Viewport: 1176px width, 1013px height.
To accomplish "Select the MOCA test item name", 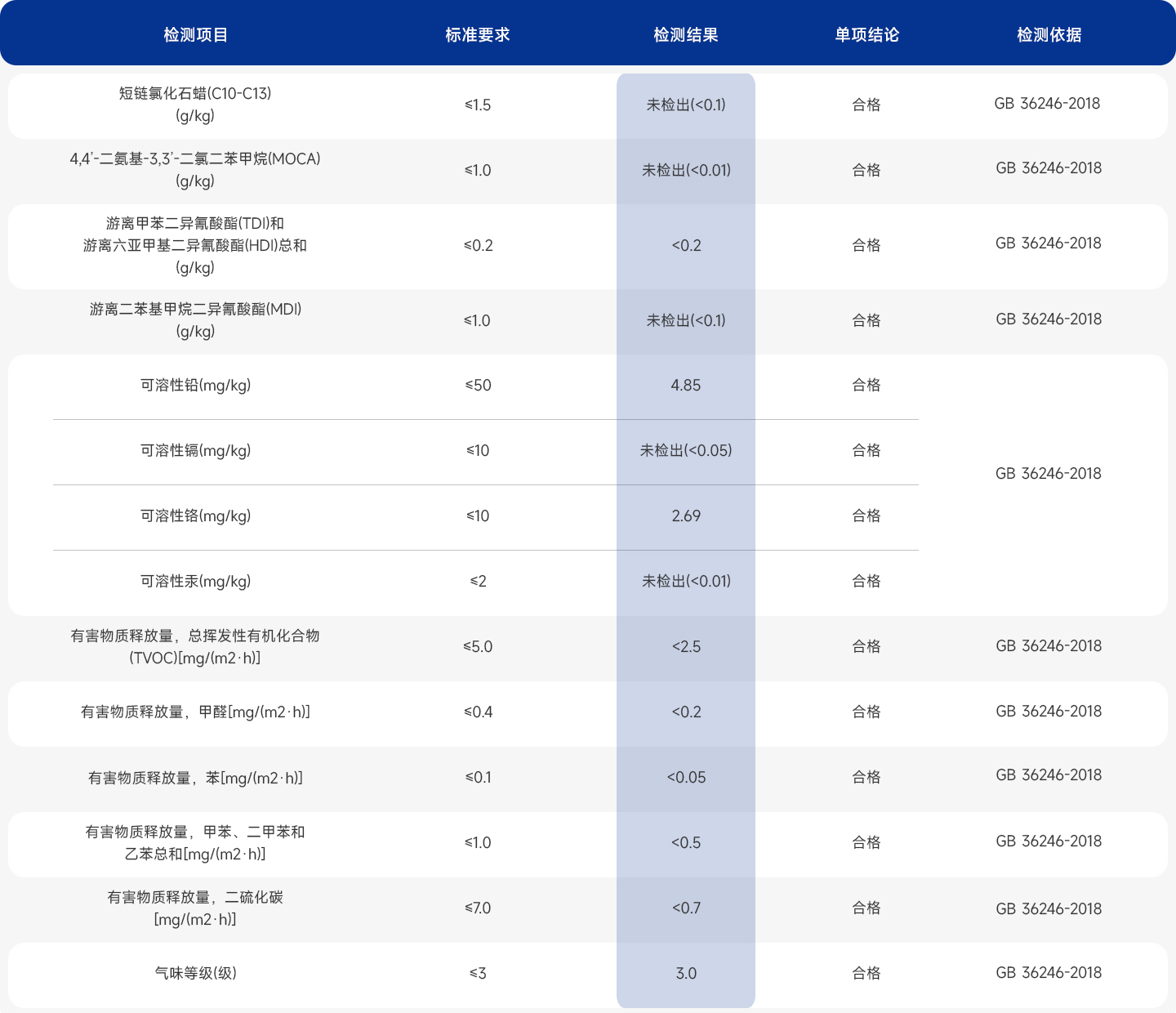I will click(195, 169).
